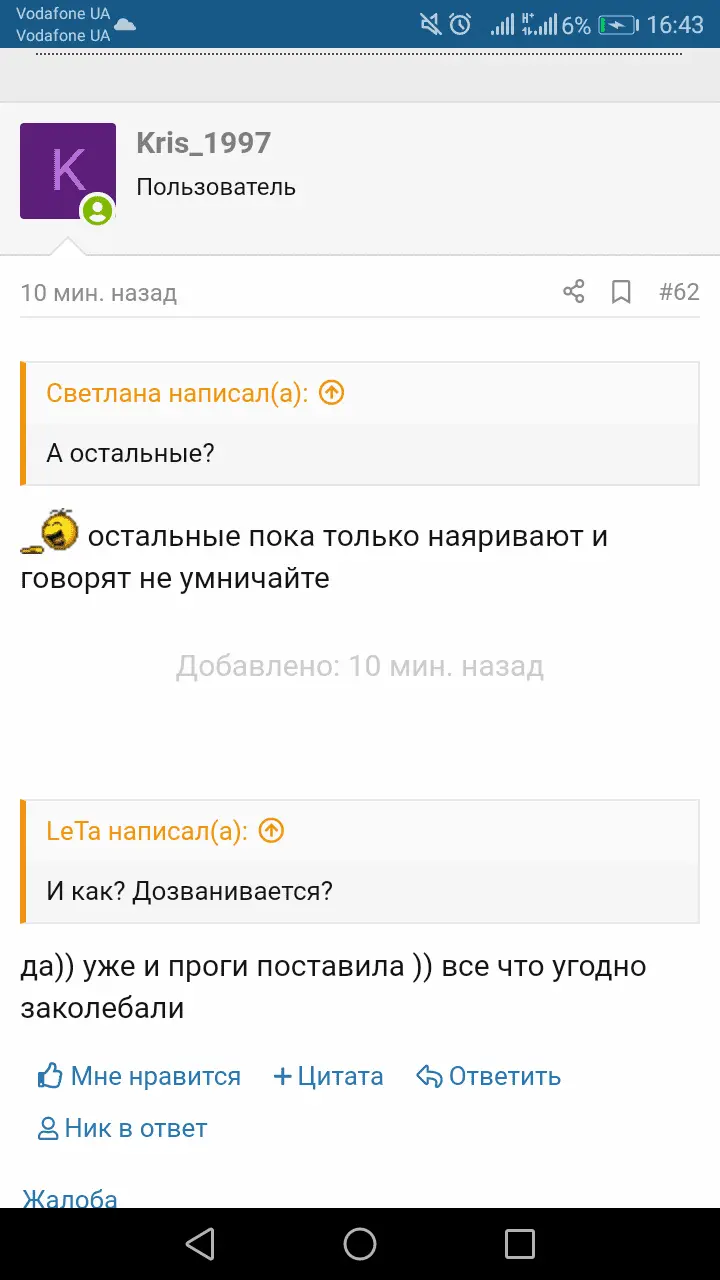Add post to quotes with Цитата

pyautogui.click(x=328, y=1076)
